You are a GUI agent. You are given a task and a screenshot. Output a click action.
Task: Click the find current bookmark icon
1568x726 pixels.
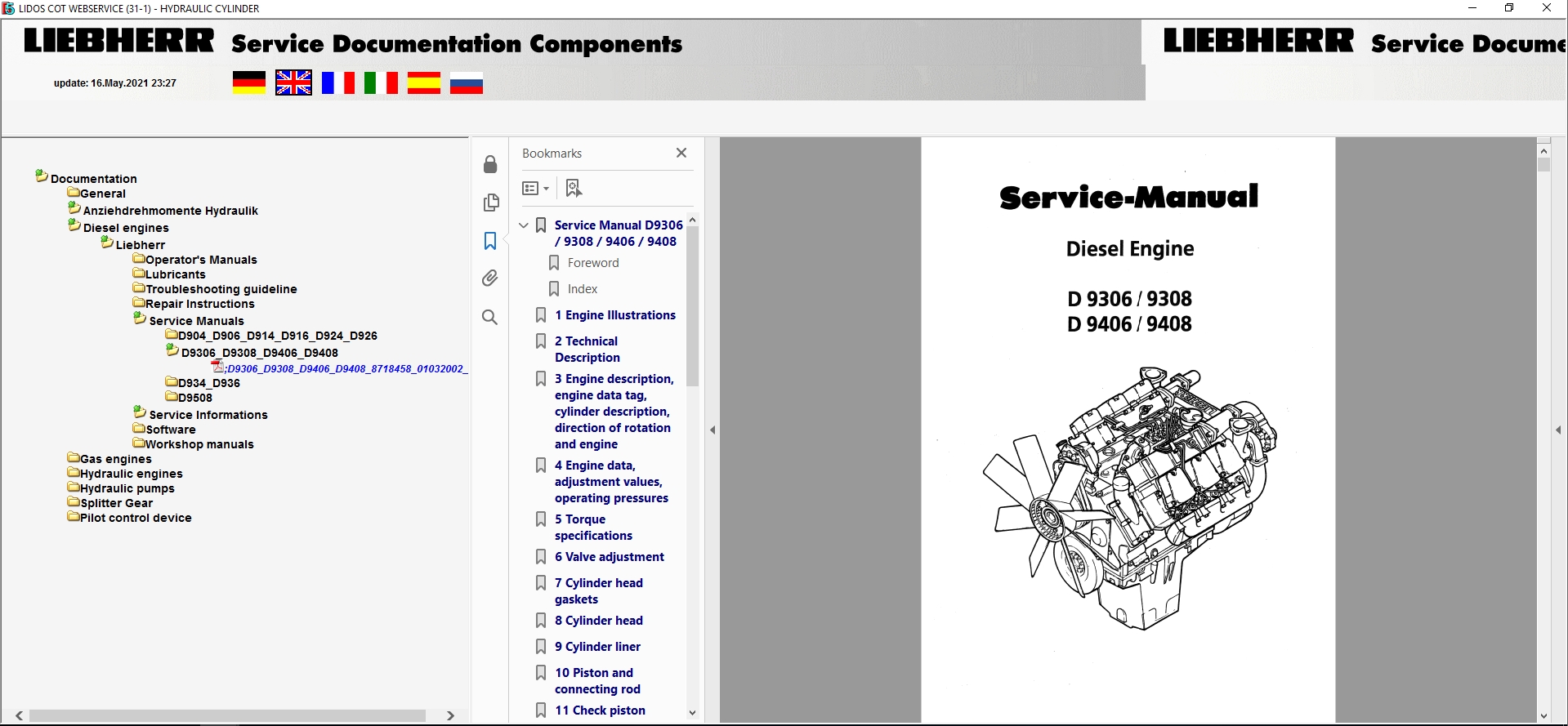(x=574, y=189)
